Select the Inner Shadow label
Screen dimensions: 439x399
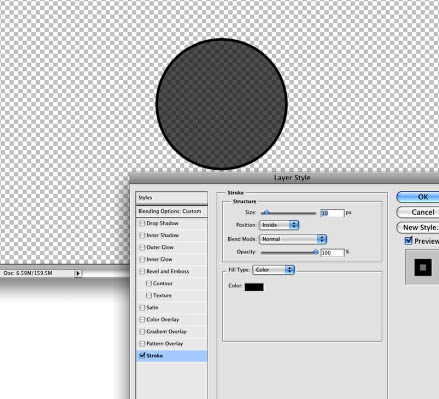(x=163, y=235)
